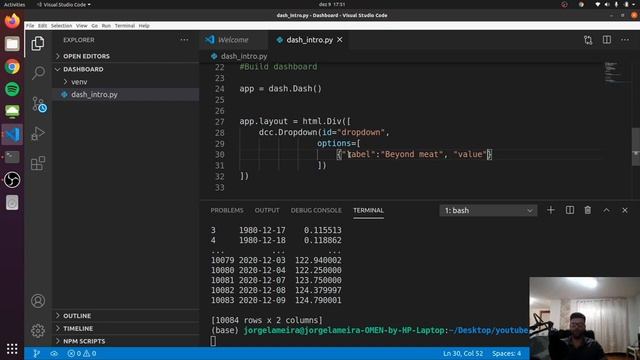Click the Activities button in top bar
Image resolution: width=640 pixels, height=360 pixels.
pos(14,4)
